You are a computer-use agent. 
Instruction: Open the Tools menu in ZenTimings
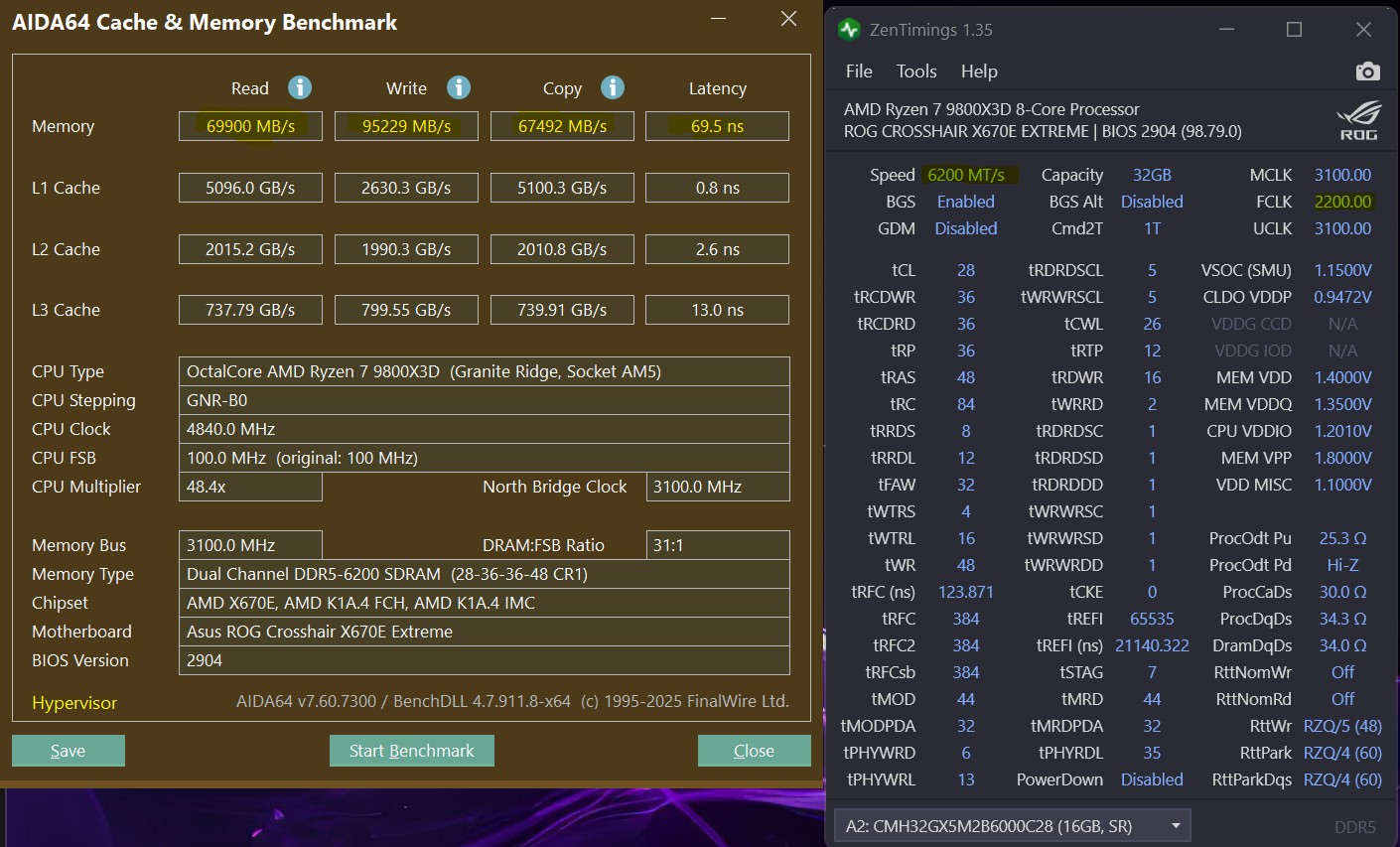point(916,71)
